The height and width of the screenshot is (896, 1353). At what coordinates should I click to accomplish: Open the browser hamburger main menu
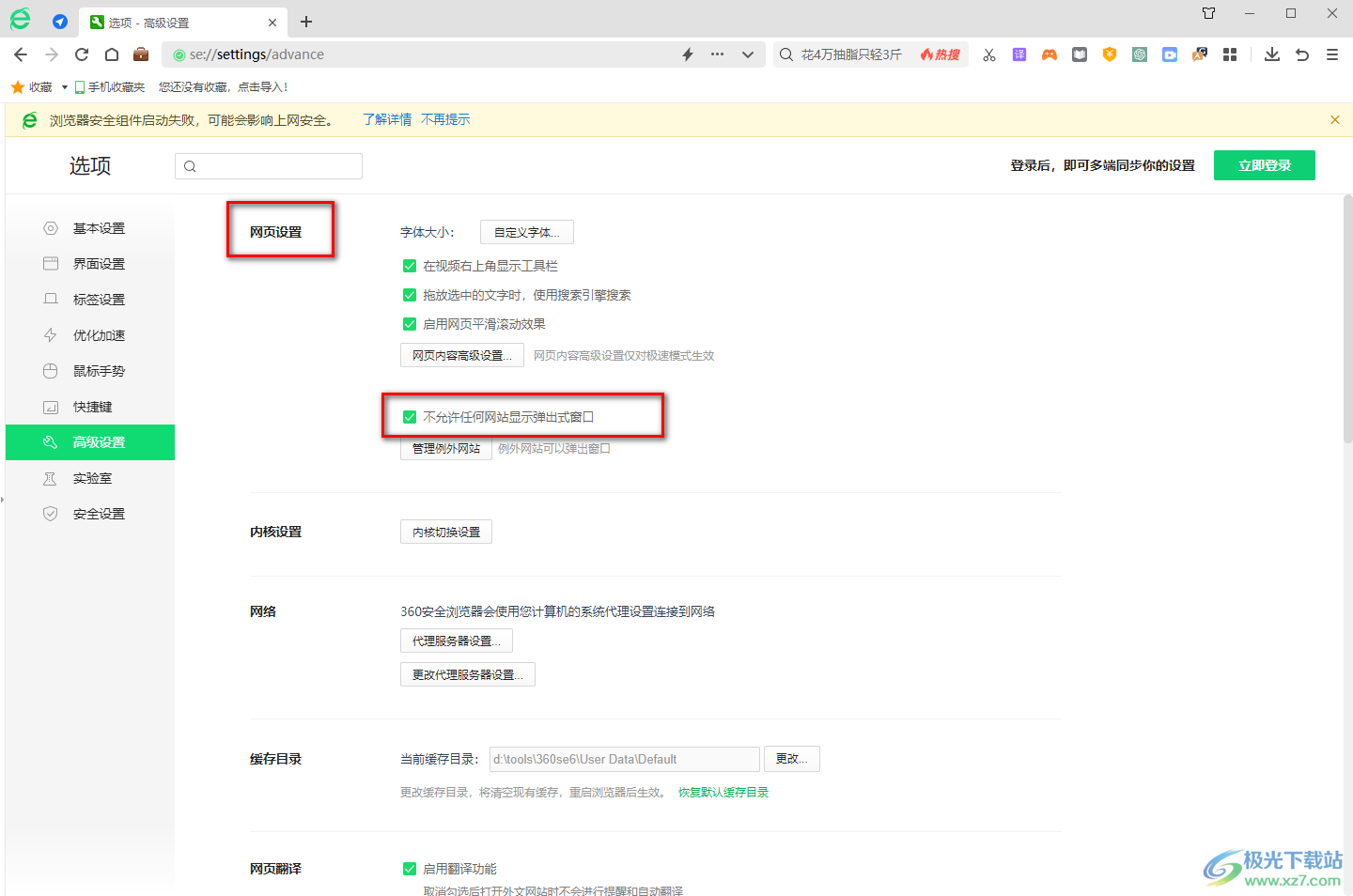[x=1332, y=54]
